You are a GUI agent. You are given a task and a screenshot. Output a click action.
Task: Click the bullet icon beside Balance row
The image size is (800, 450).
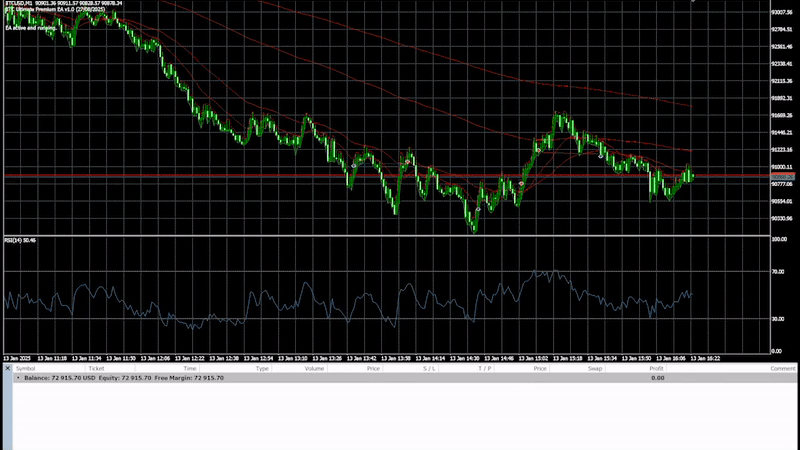coord(17,378)
